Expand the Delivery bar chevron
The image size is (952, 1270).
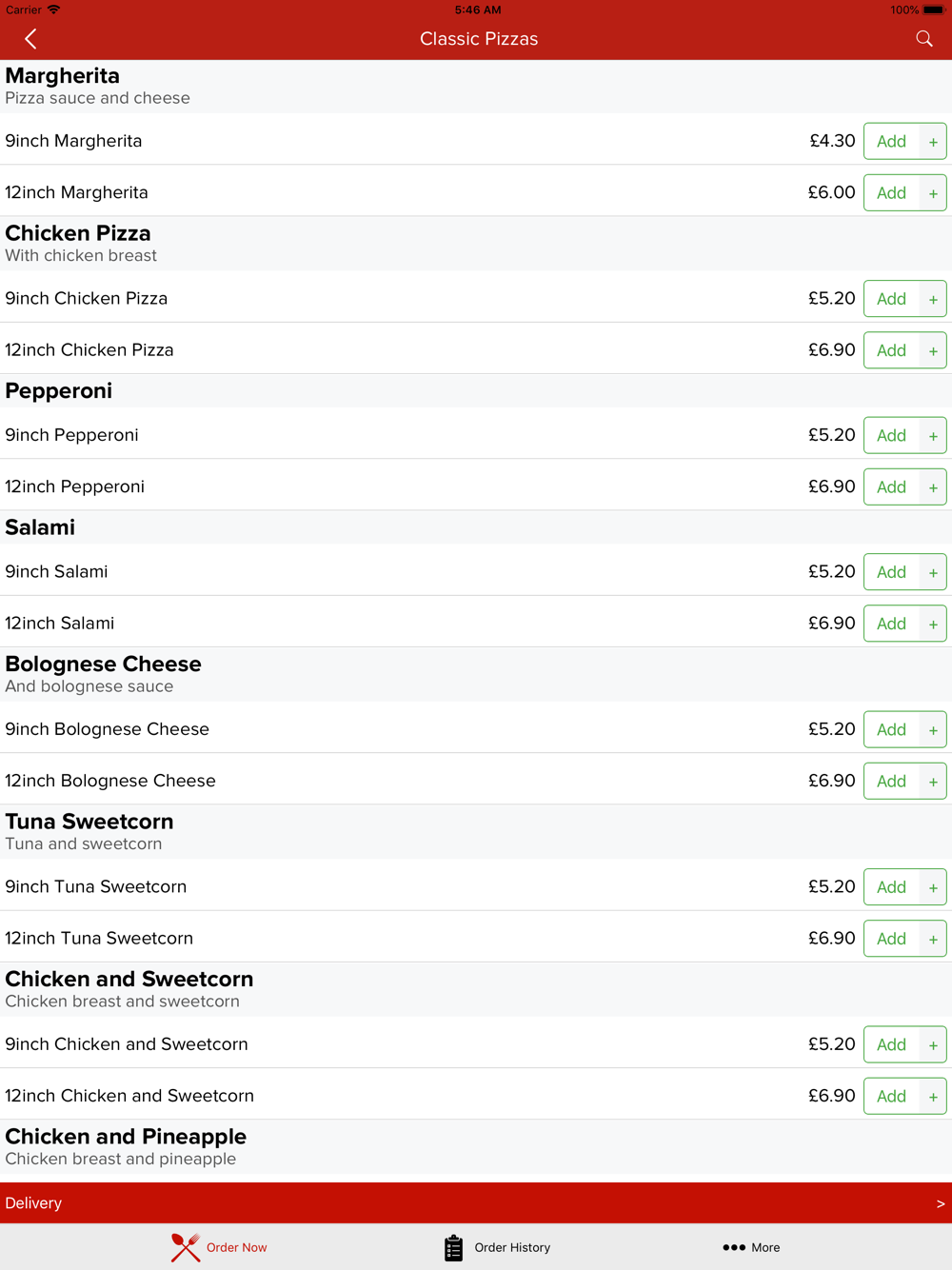point(940,1203)
